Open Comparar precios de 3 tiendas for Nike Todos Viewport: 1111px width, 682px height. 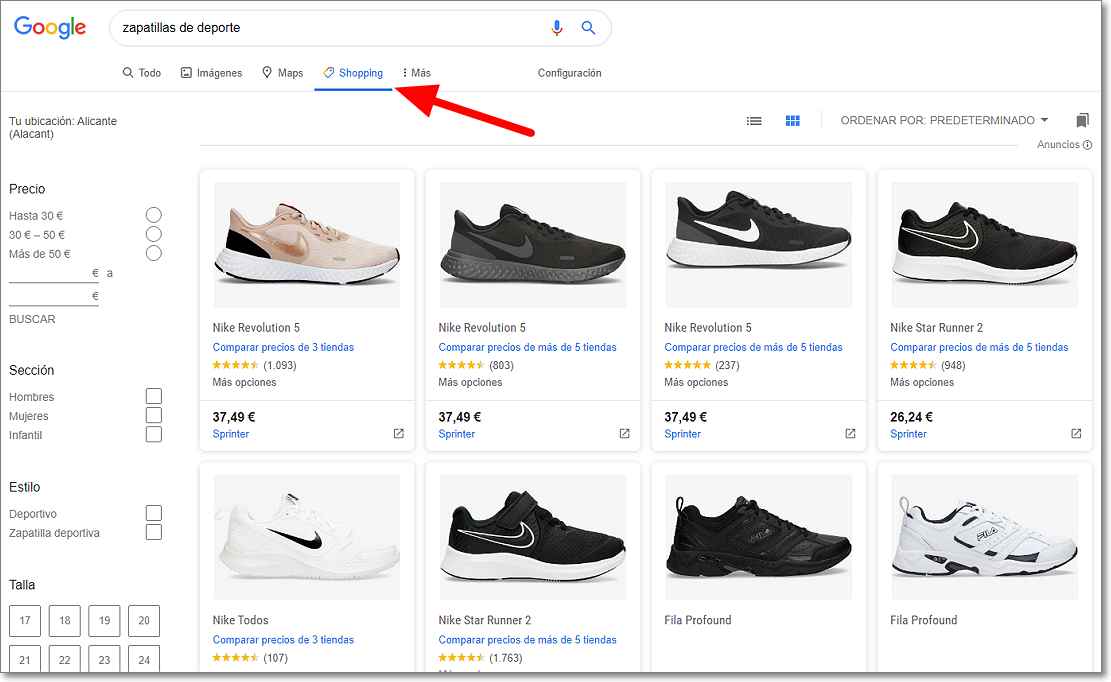283,640
